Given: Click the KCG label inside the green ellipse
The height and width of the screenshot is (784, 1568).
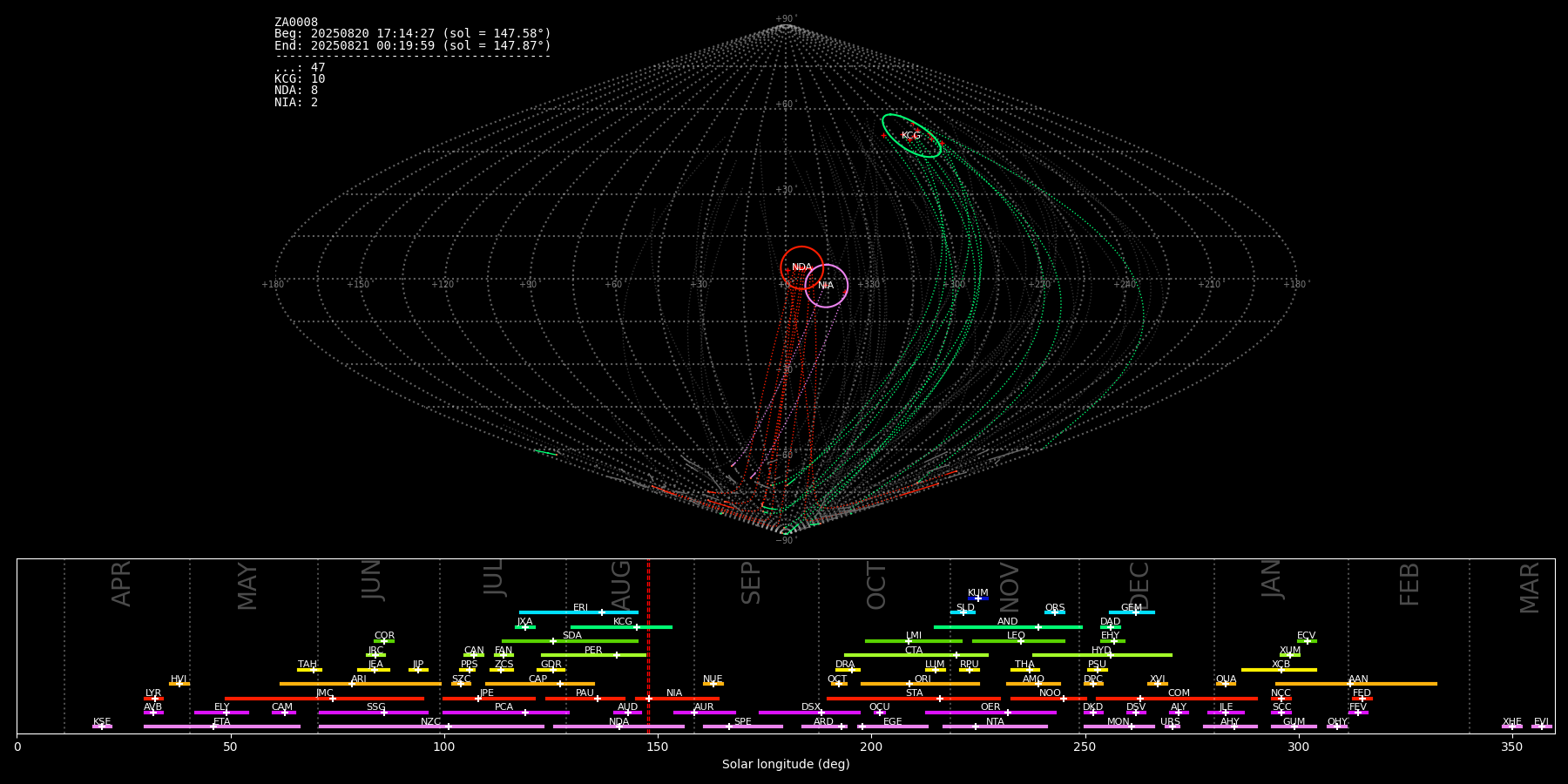Looking at the screenshot, I should point(910,135).
